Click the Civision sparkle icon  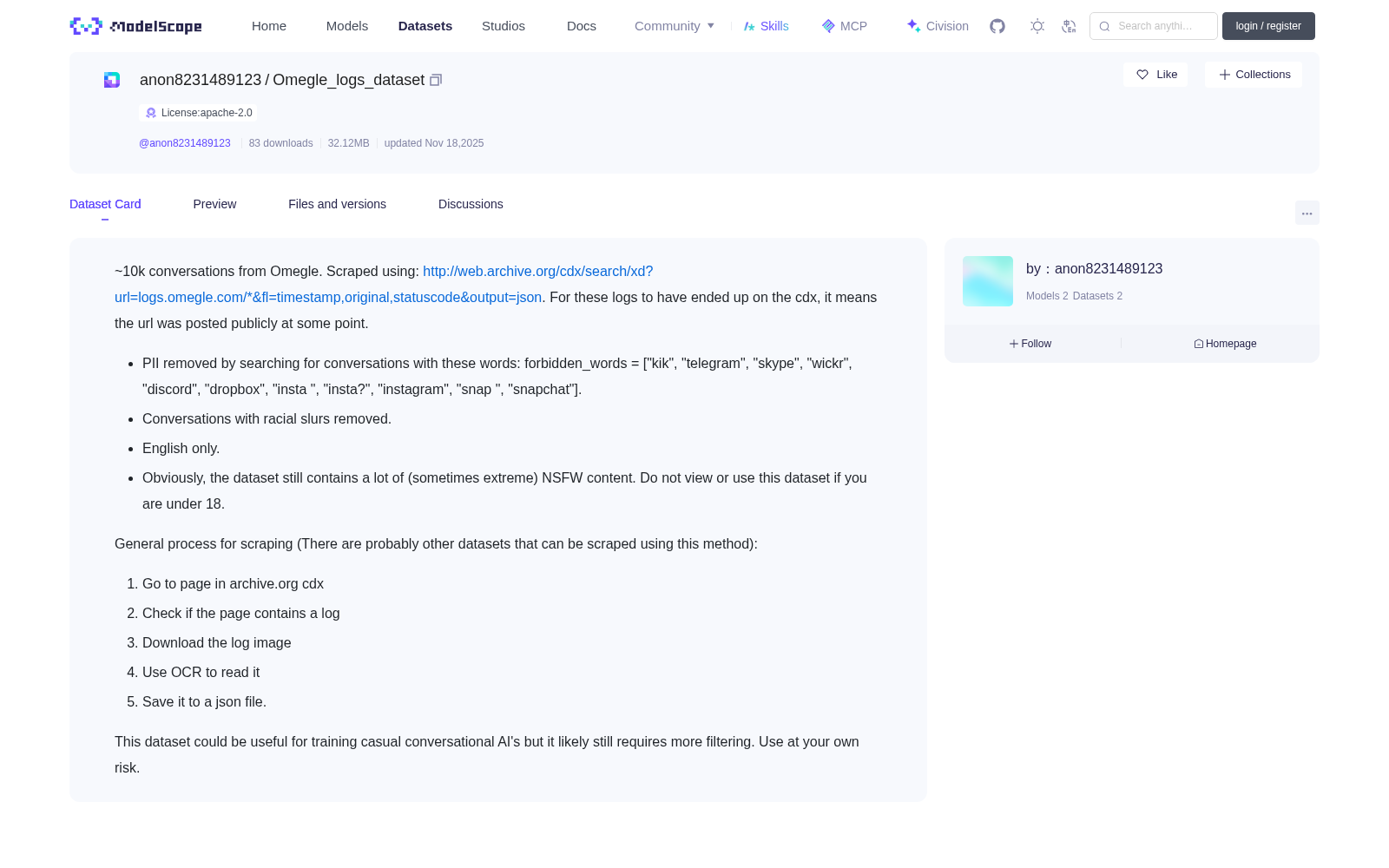[913, 26]
